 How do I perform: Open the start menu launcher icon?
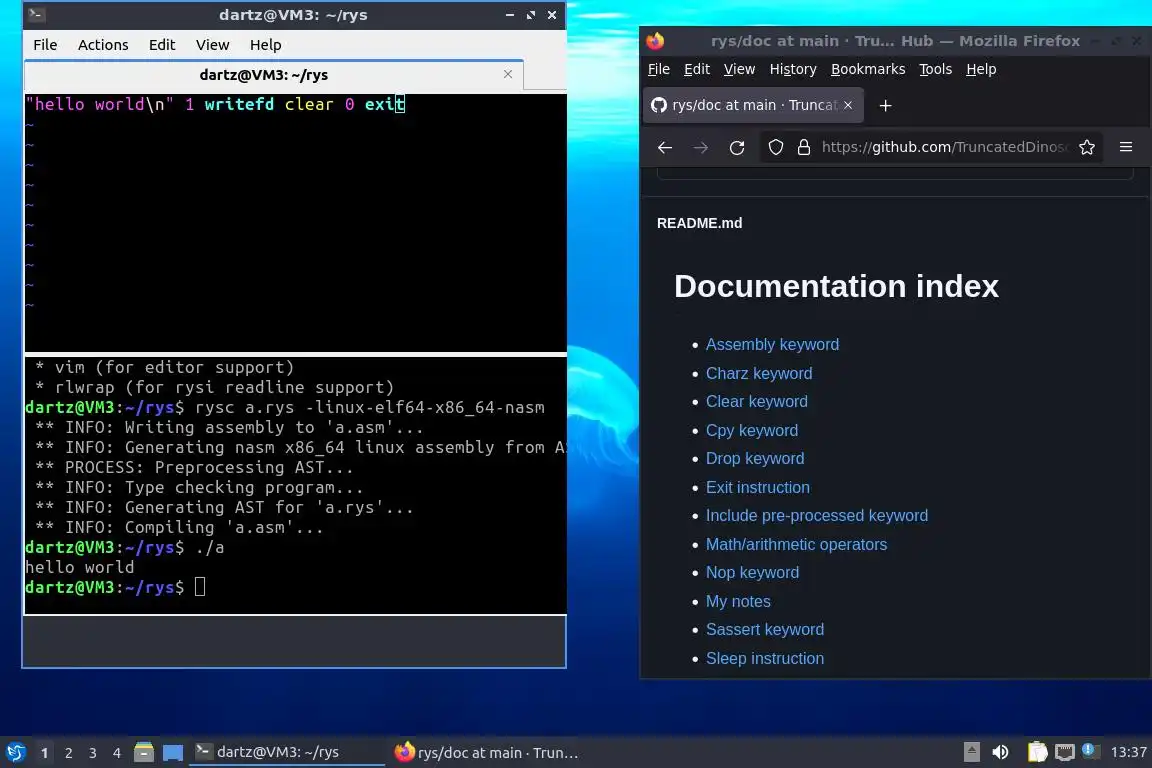[15, 753]
